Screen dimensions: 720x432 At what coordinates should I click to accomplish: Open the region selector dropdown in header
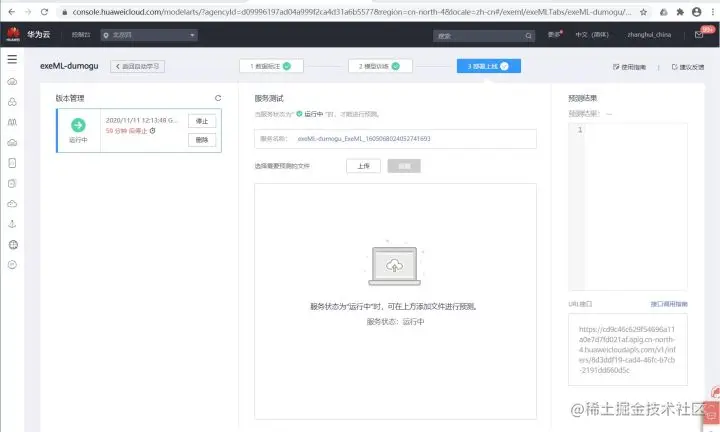[x=149, y=35]
